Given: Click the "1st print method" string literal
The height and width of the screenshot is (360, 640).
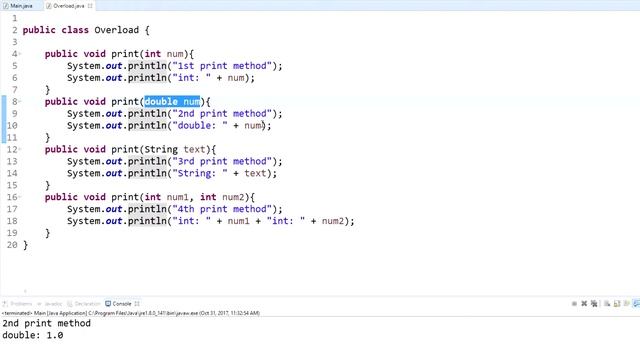Looking at the screenshot, I should tap(222, 66).
